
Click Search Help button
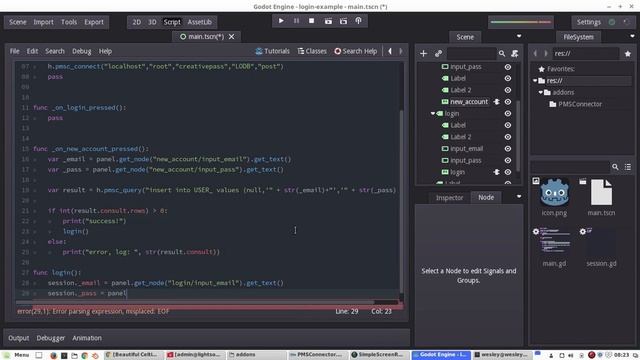[356, 51]
